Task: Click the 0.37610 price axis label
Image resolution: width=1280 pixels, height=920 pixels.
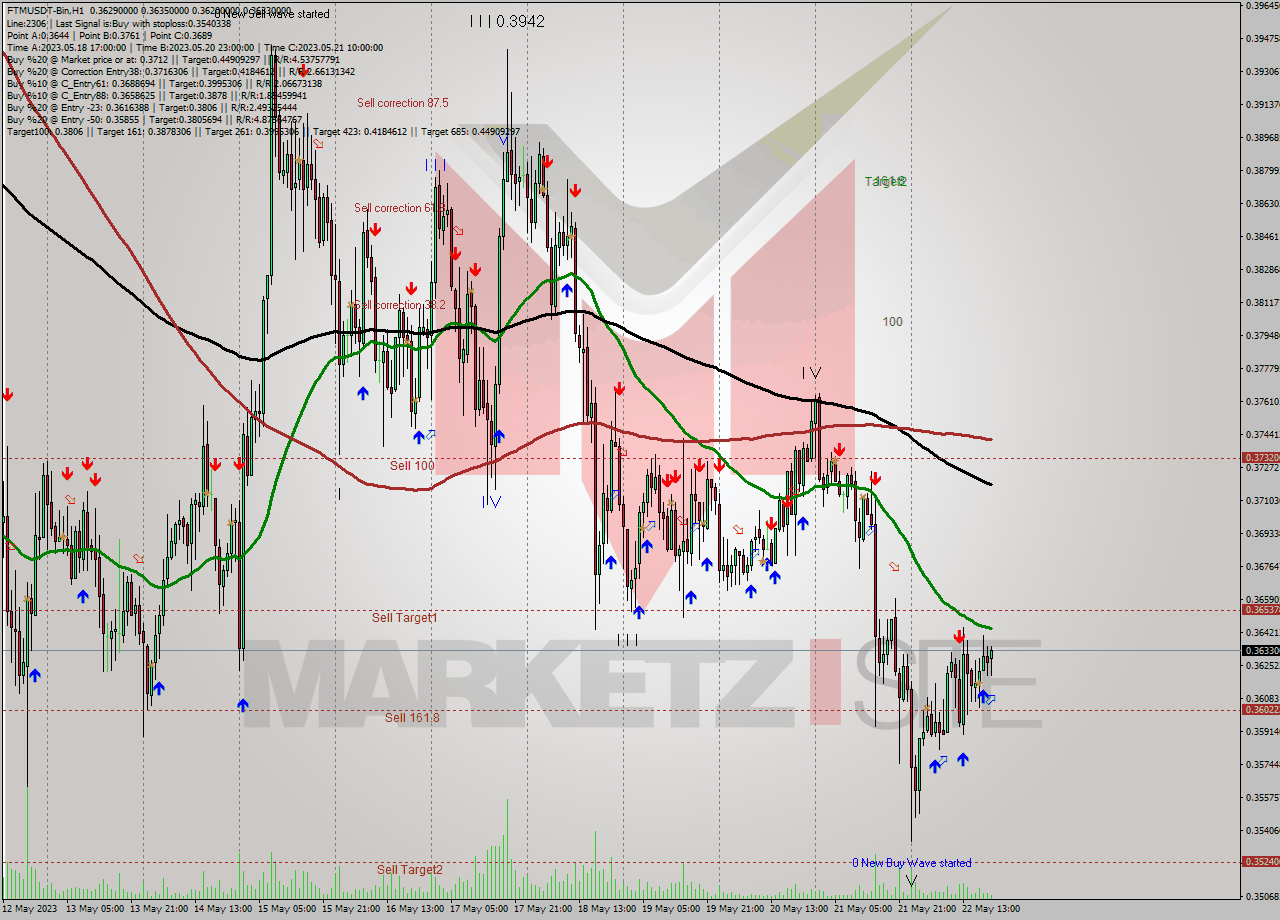Action: tap(1263, 401)
